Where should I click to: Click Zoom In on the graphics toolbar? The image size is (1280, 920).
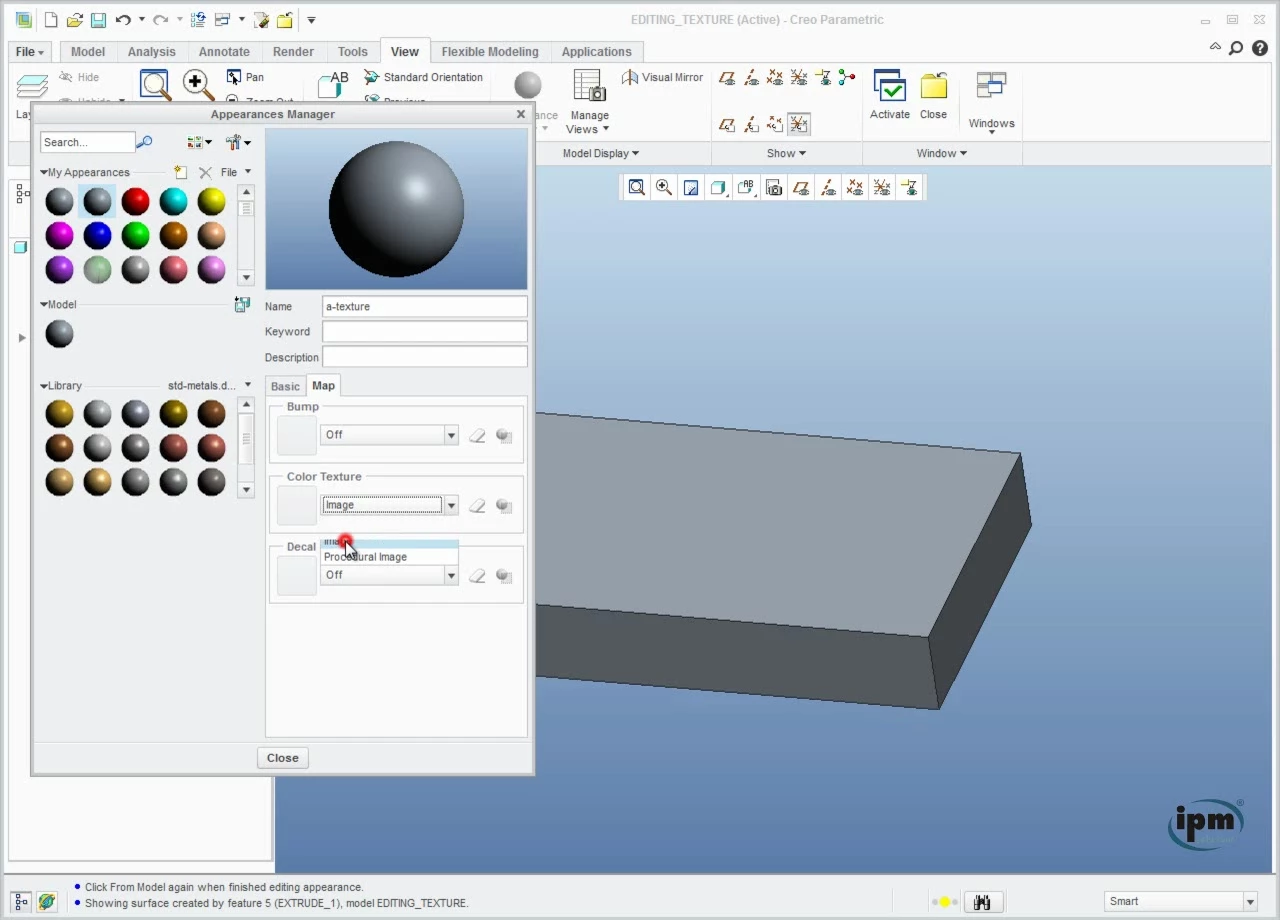[663, 187]
